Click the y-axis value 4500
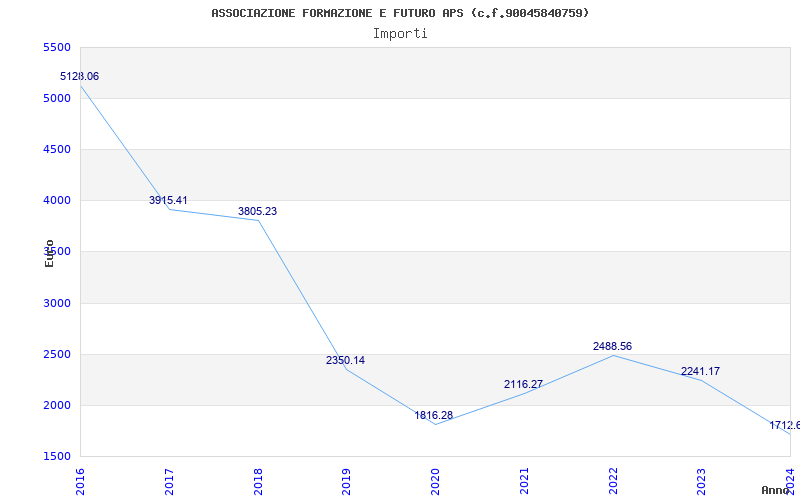Viewport: 800px width, 500px height. (x=57, y=149)
